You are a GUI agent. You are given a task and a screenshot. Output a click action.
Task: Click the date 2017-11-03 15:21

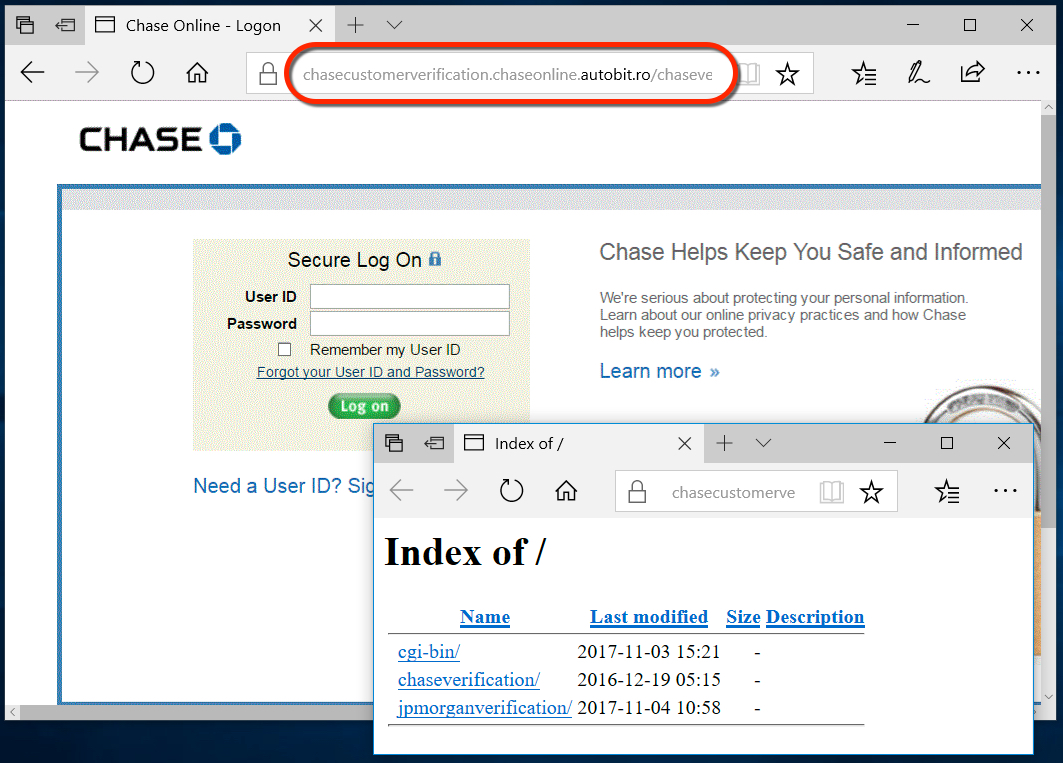649,652
